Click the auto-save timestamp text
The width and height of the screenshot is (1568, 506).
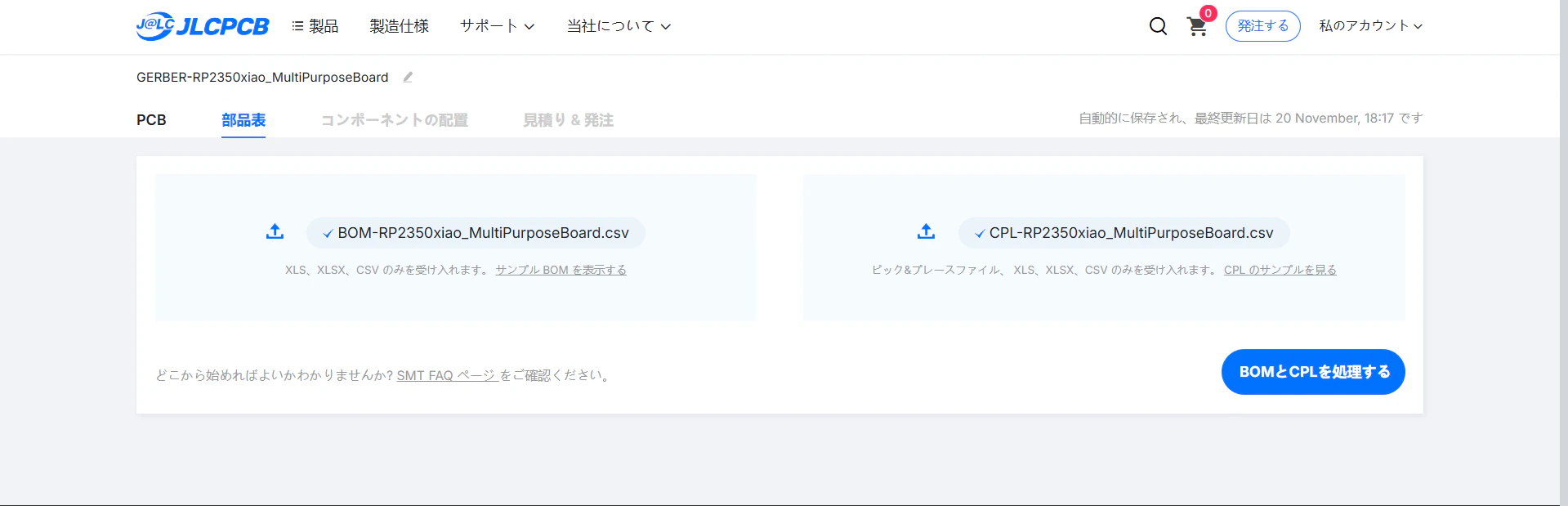coord(1251,119)
